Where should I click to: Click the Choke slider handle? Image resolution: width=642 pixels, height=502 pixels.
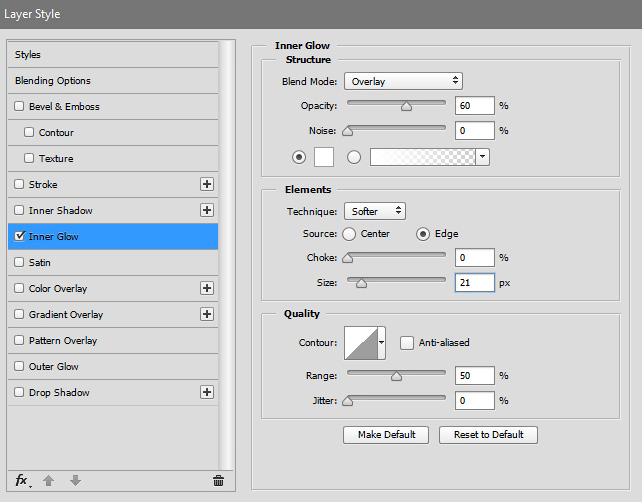coord(348,258)
